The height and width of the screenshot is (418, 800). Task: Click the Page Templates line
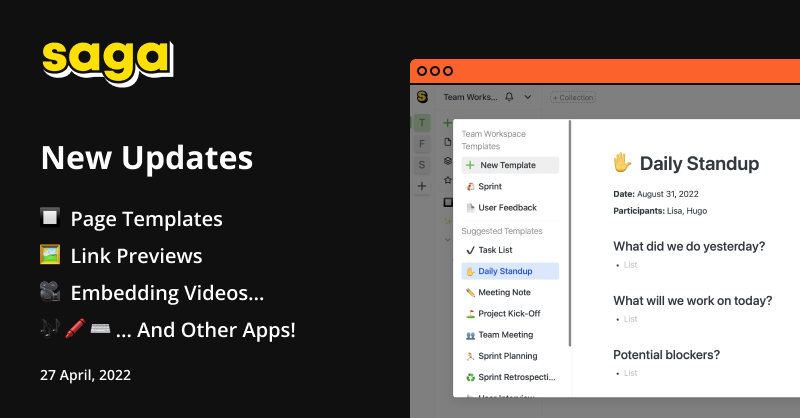[146, 219]
